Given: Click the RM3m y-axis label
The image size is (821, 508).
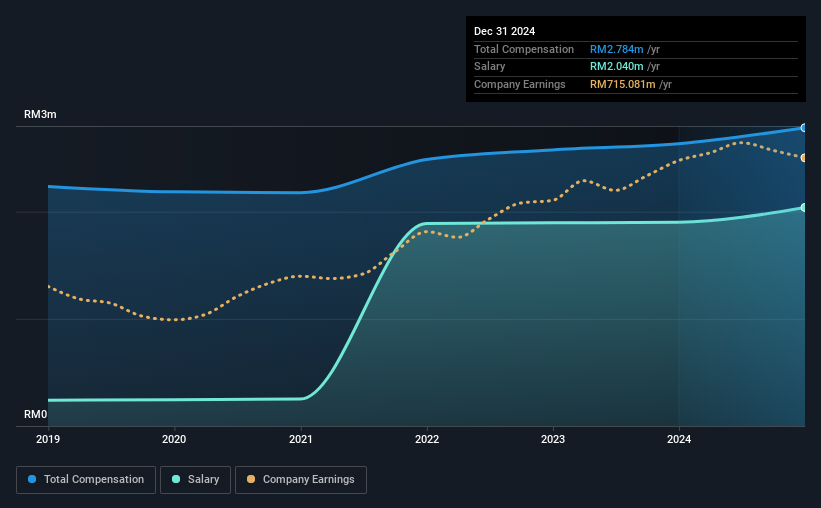Looking at the screenshot, I should [40, 114].
